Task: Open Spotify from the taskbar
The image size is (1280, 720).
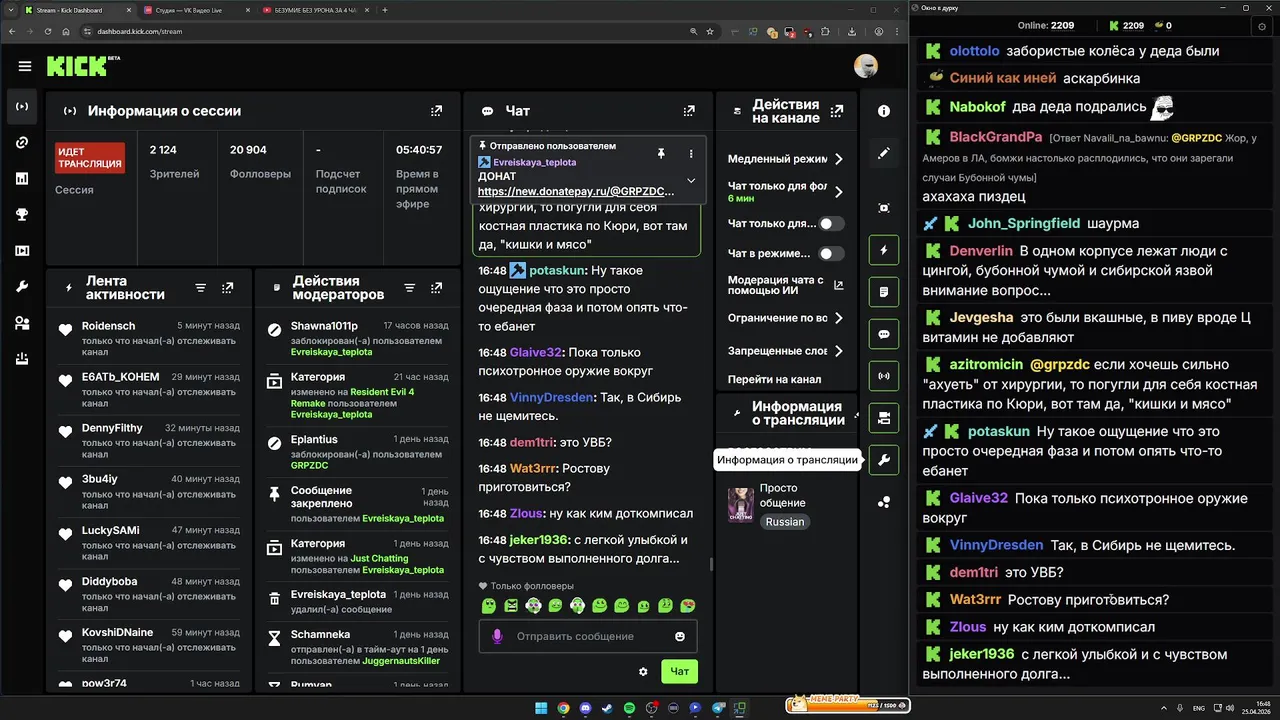Action: (x=630, y=708)
